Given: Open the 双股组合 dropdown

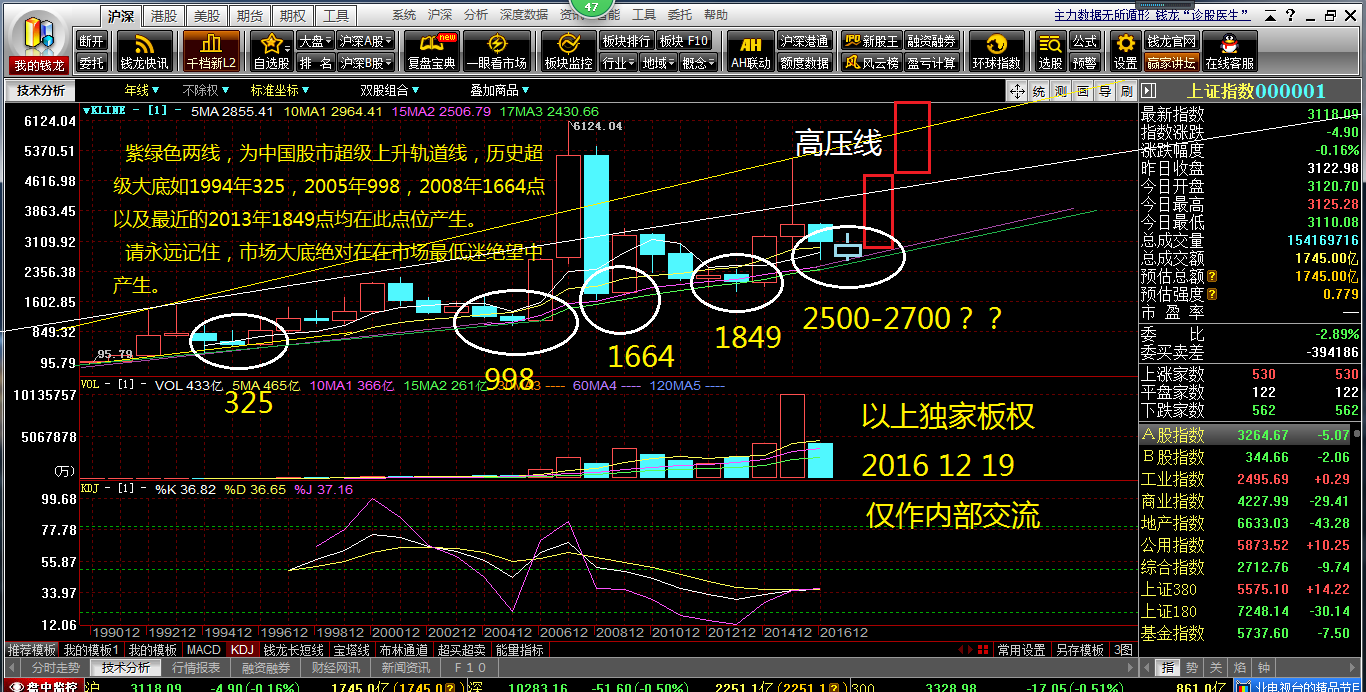Looking at the screenshot, I should coord(387,90).
